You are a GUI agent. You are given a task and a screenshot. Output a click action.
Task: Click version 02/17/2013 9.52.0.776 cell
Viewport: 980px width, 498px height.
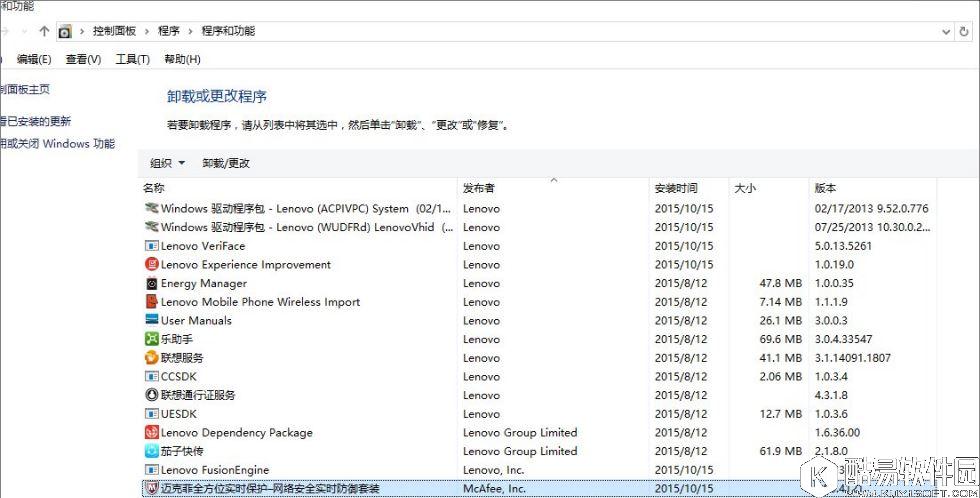coord(871,208)
